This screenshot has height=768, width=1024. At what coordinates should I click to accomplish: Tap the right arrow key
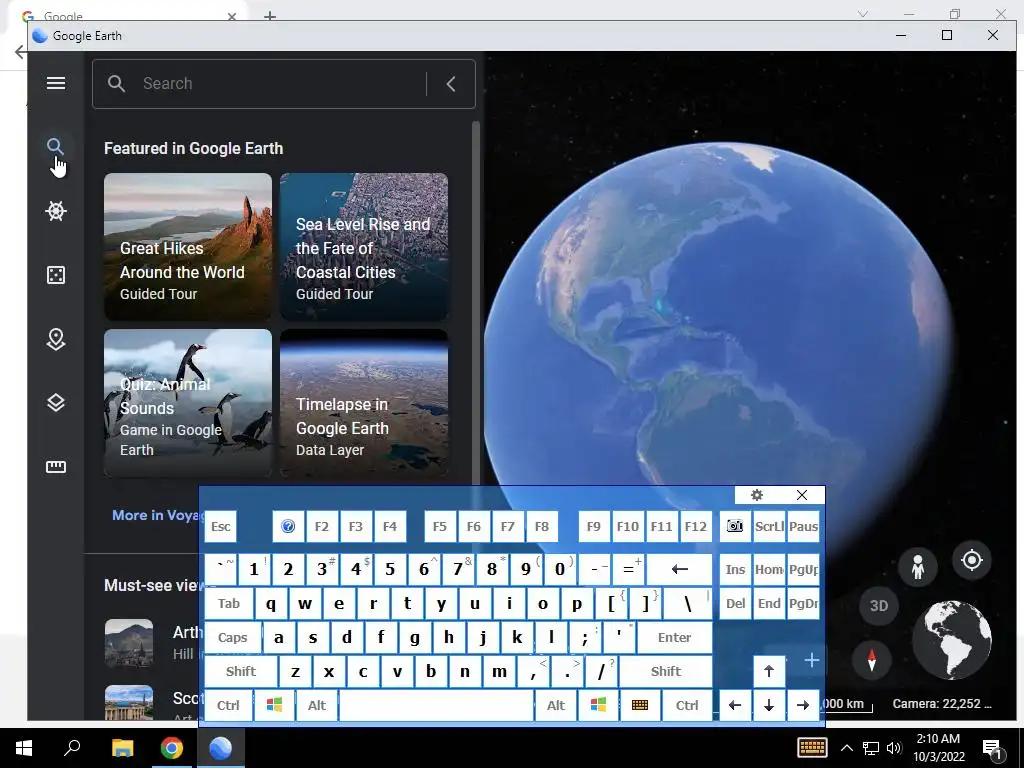803,705
